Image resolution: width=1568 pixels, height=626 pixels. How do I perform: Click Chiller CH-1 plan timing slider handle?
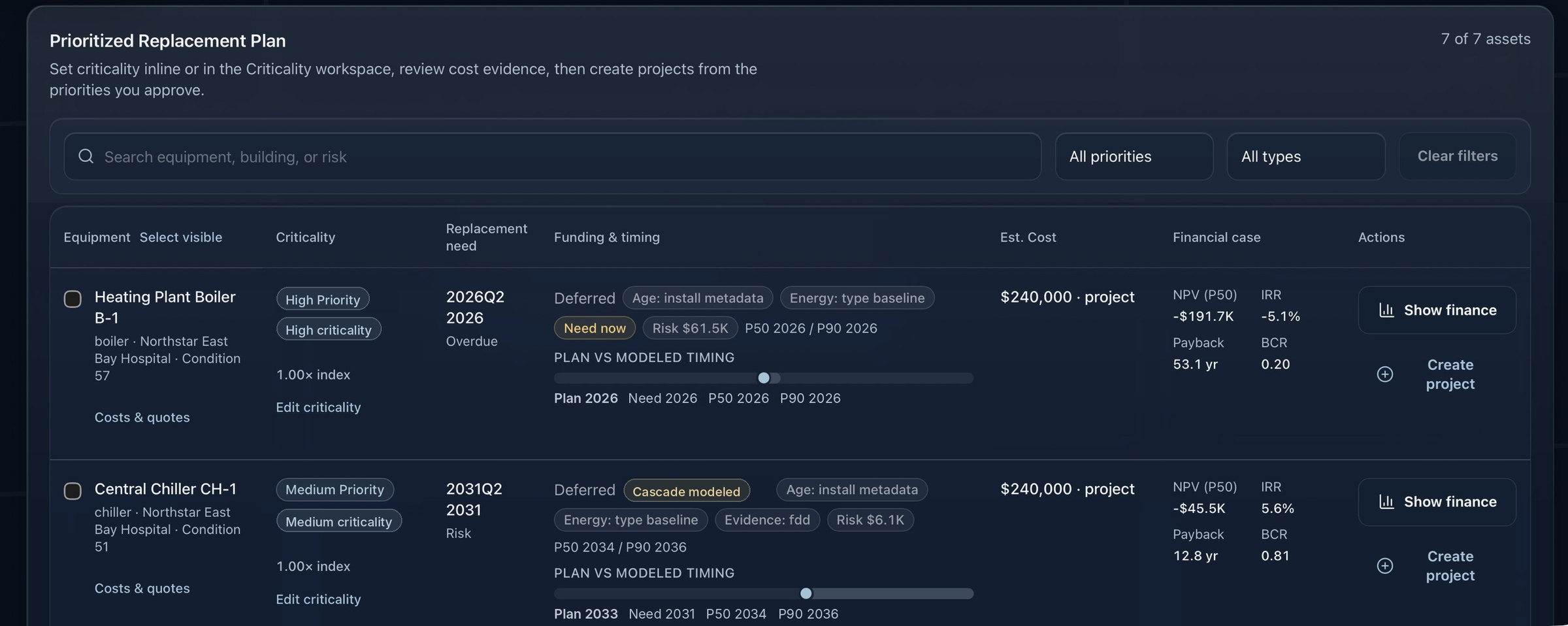(x=806, y=593)
